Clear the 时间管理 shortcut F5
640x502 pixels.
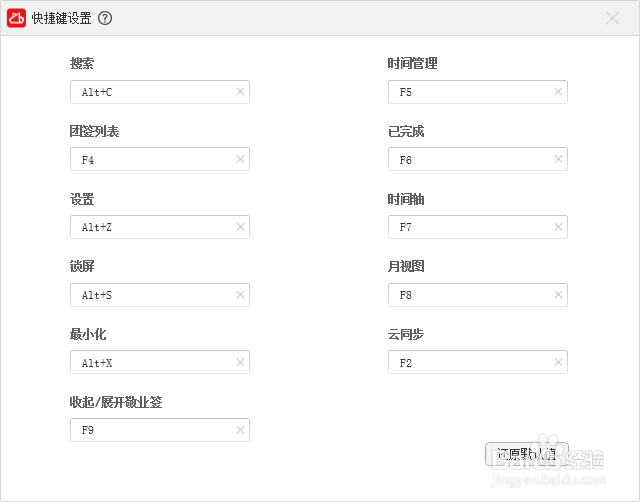[x=558, y=92]
